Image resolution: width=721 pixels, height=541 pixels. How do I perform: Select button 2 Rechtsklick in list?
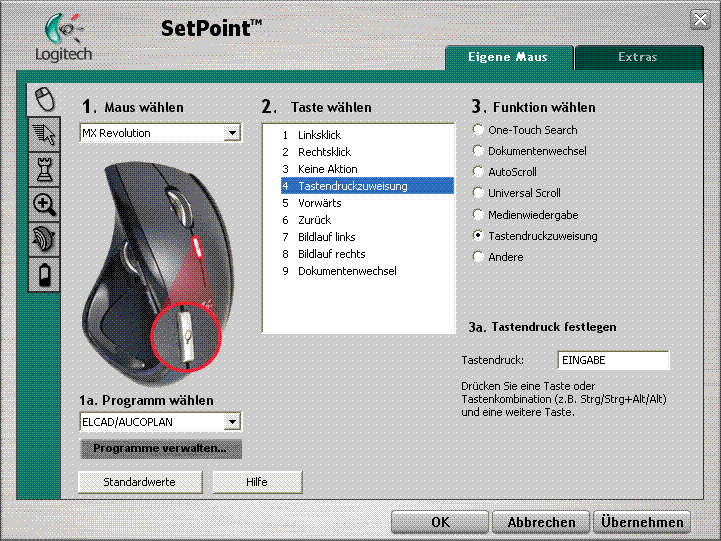coord(367,152)
